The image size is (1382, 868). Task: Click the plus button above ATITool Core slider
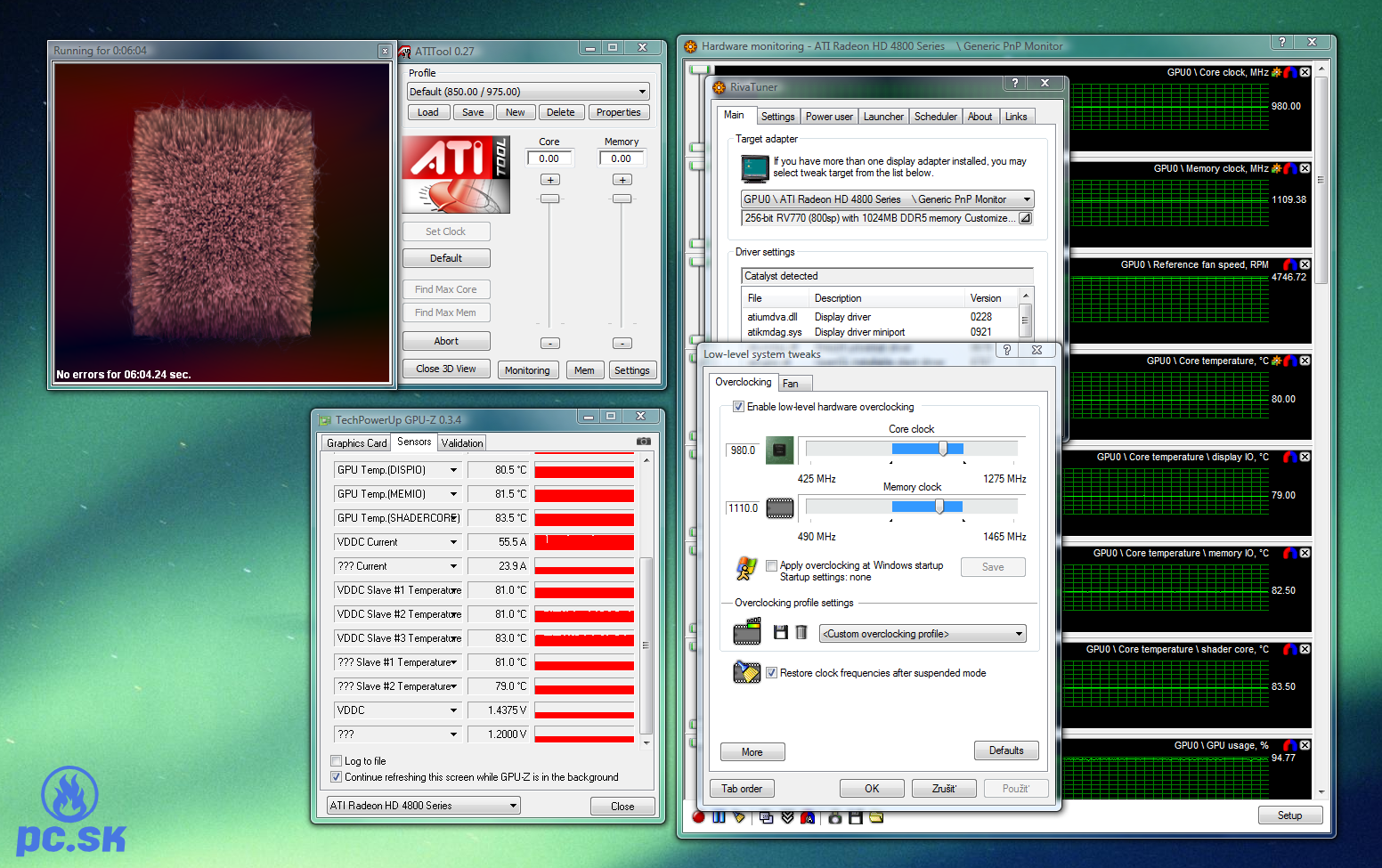pos(550,180)
